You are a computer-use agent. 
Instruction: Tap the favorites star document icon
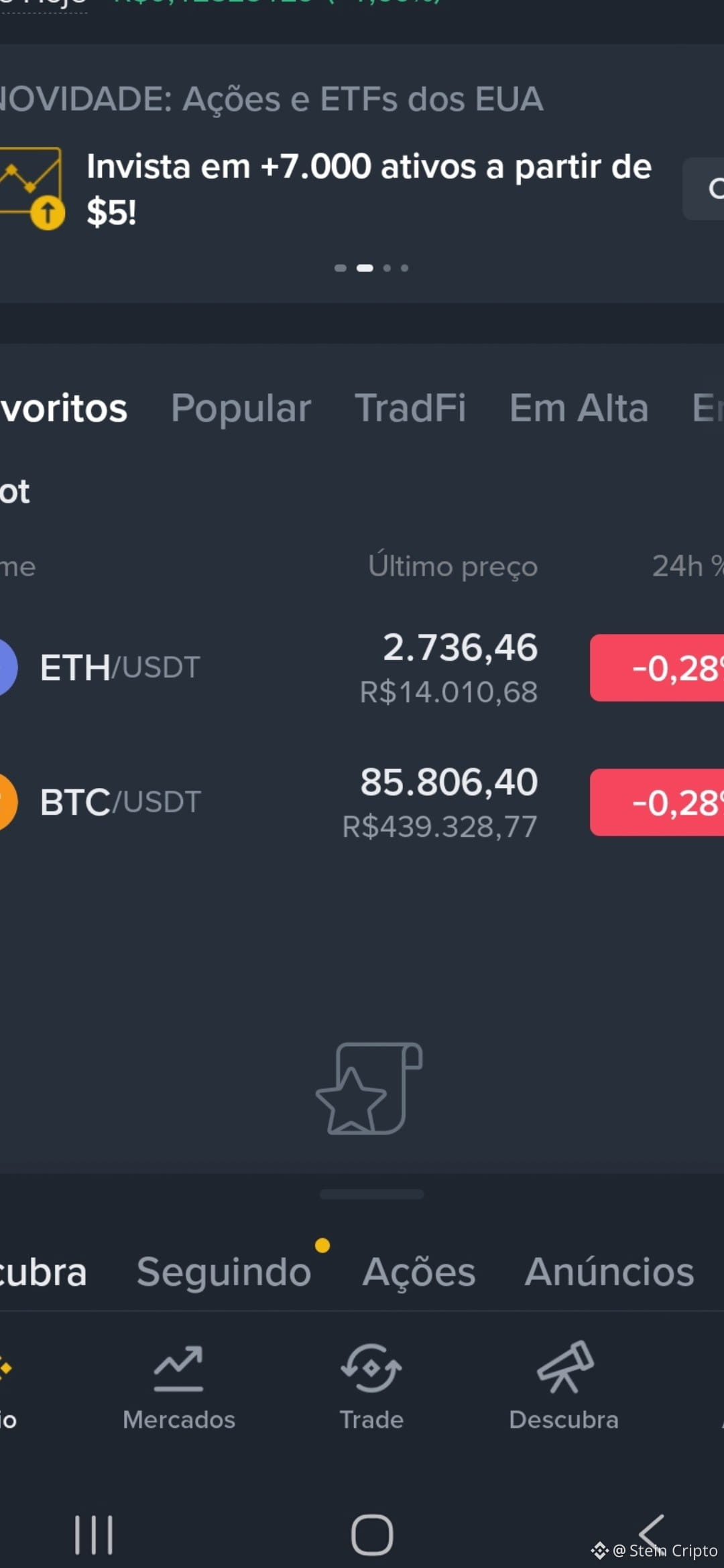369,1088
